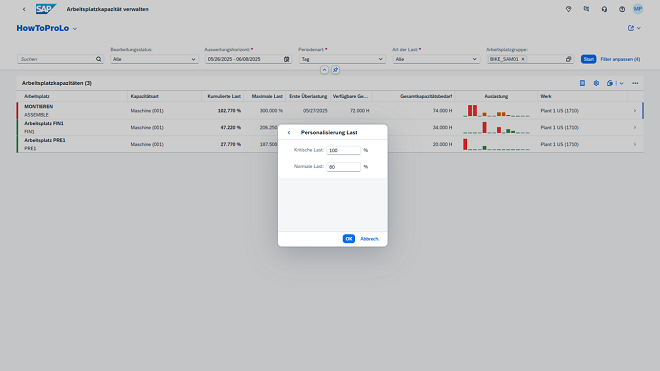Select the Arbeitsplatz FIN1 row

[330, 128]
